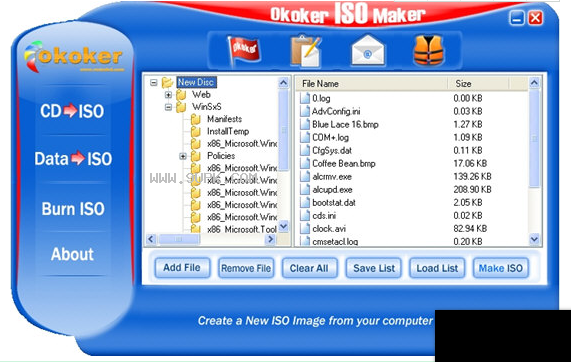Click the file icon beside Blue Lace 16.bmp

coord(305,125)
